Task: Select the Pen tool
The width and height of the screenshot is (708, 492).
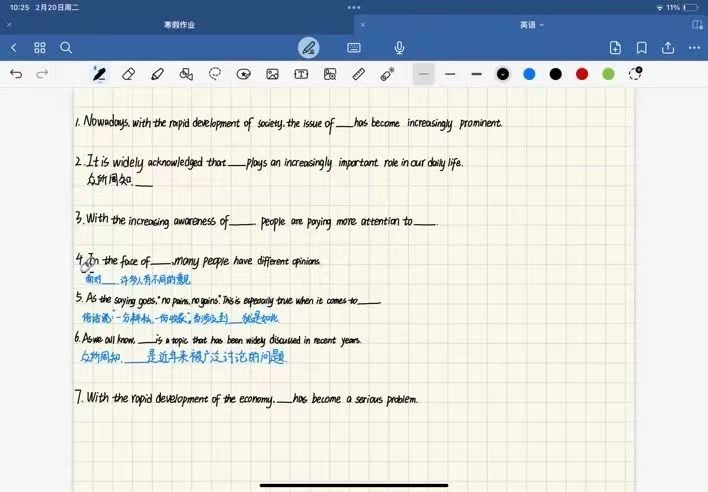Action: coord(99,74)
